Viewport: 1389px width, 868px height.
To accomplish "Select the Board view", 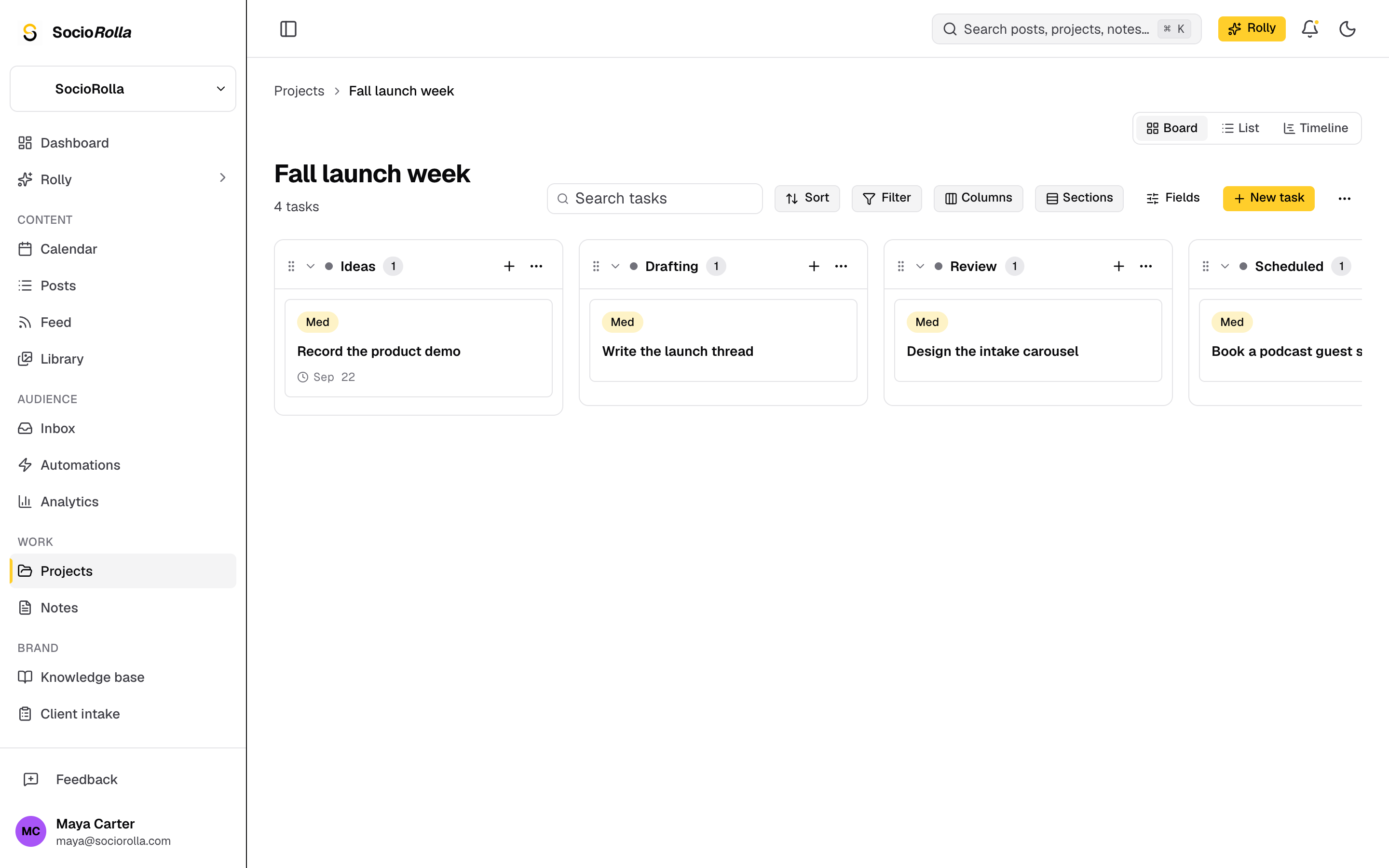I will pos(1171,128).
